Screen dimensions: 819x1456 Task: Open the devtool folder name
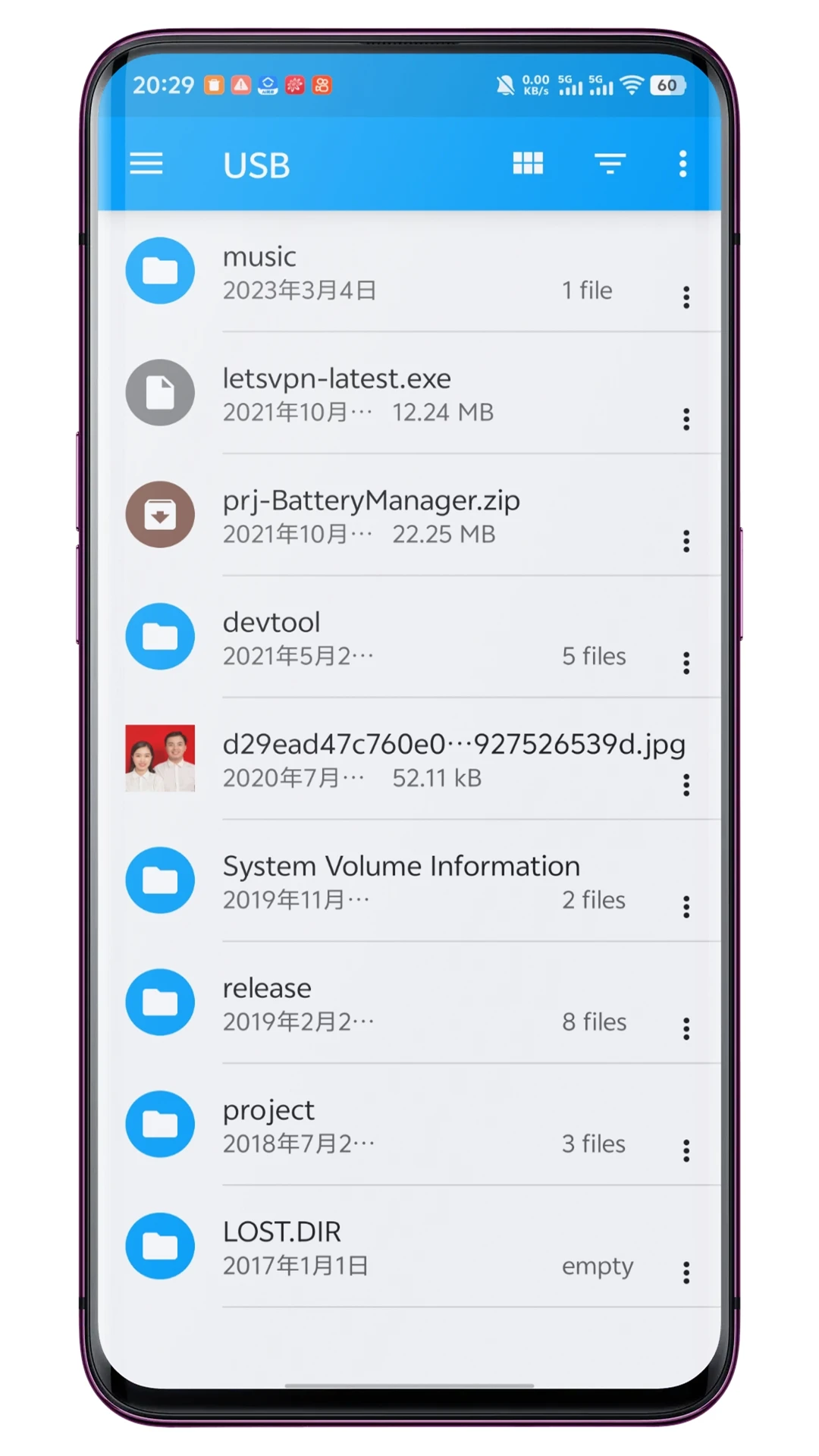271,623
